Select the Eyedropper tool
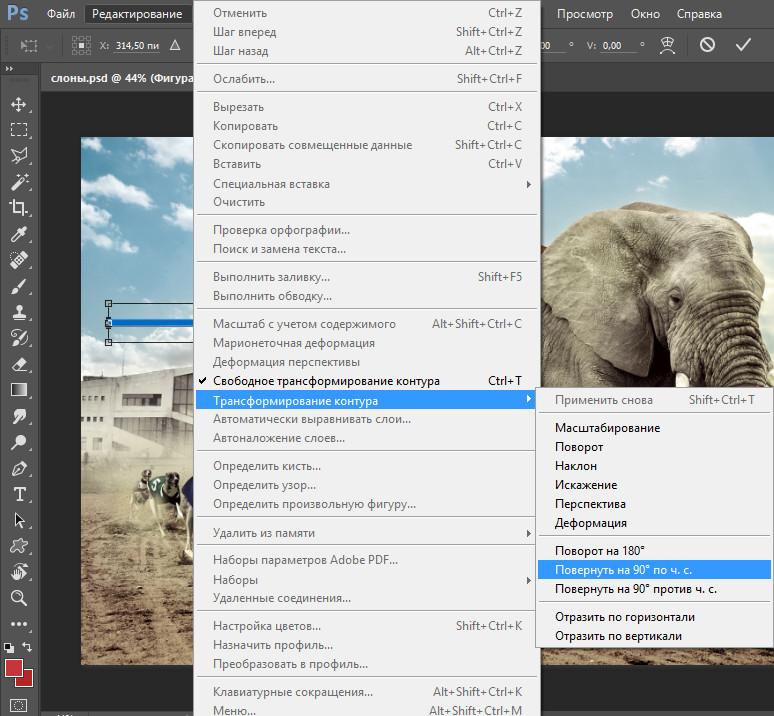774x716 pixels. [18, 234]
